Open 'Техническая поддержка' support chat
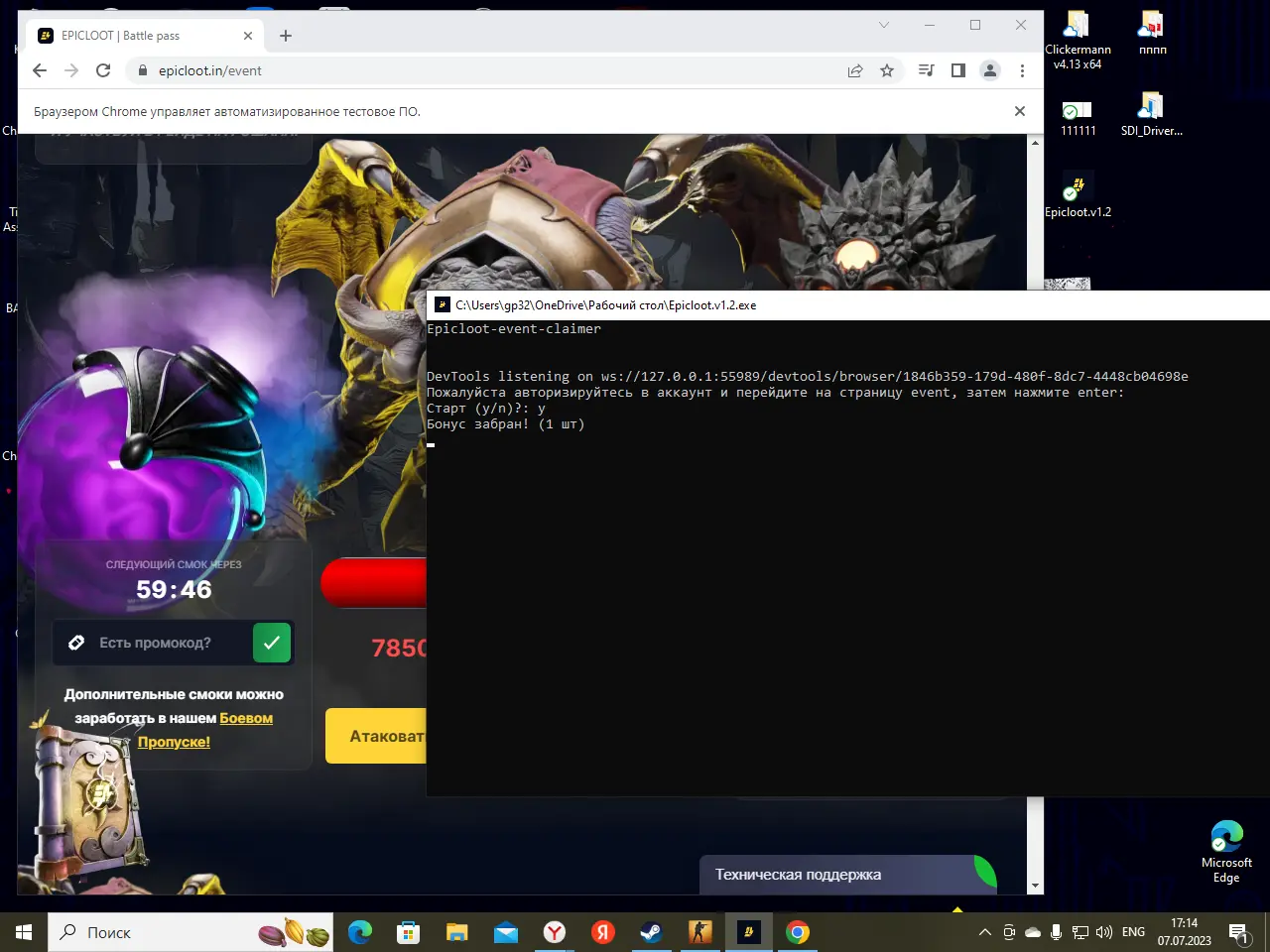The width and height of the screenshot is (1270, 952). (x=848, y=875)
